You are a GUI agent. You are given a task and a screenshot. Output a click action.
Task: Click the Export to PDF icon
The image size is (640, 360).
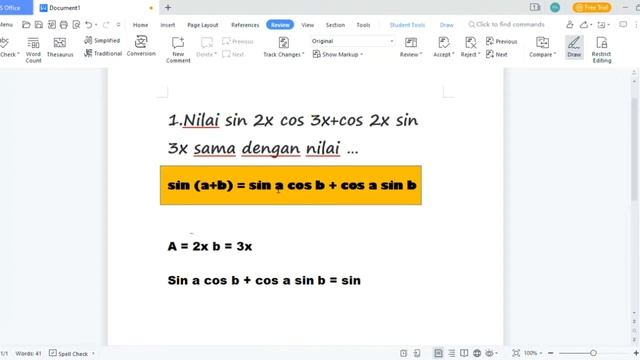pos(51,25)
